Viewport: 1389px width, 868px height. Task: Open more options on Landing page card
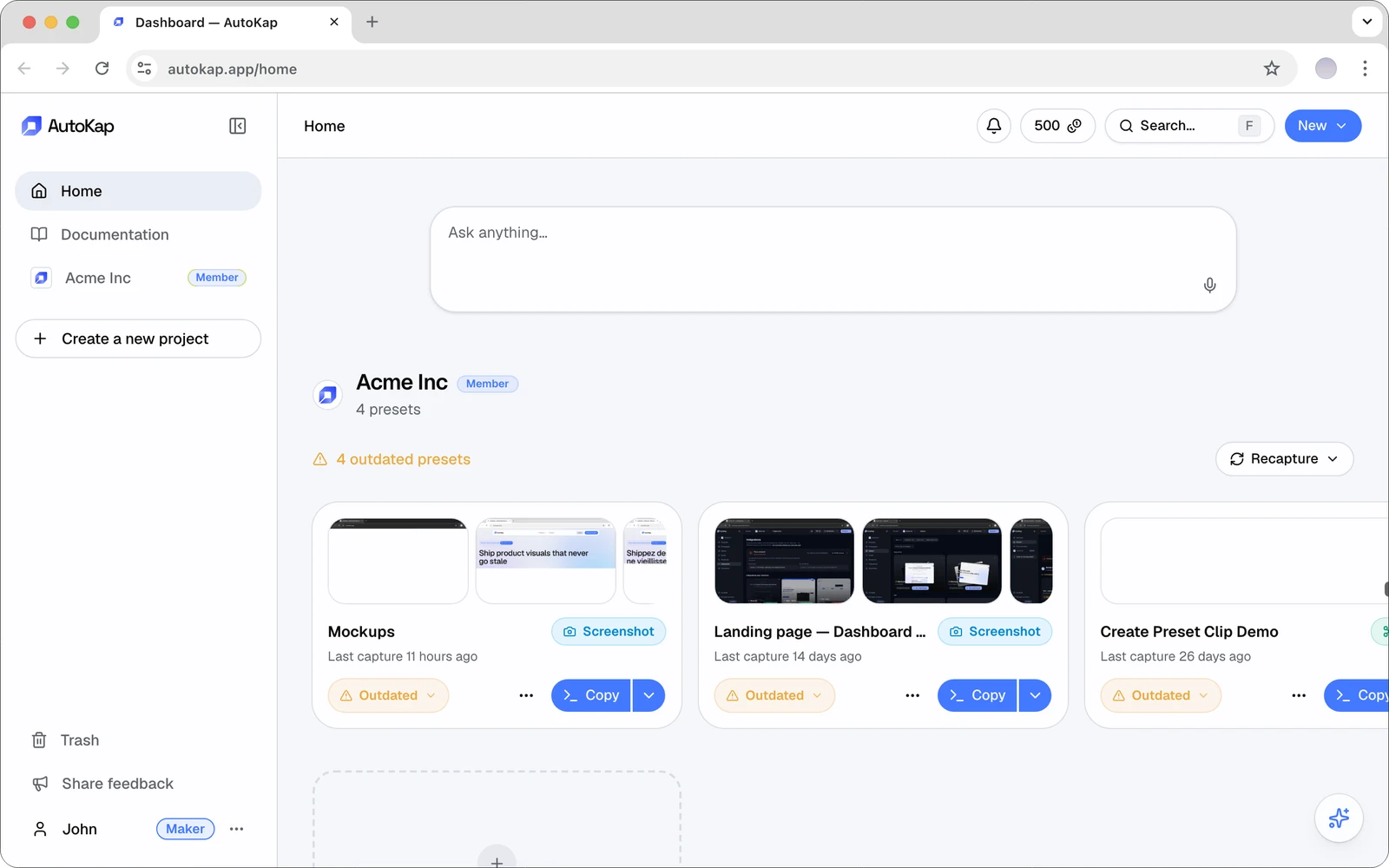(912, 695)
